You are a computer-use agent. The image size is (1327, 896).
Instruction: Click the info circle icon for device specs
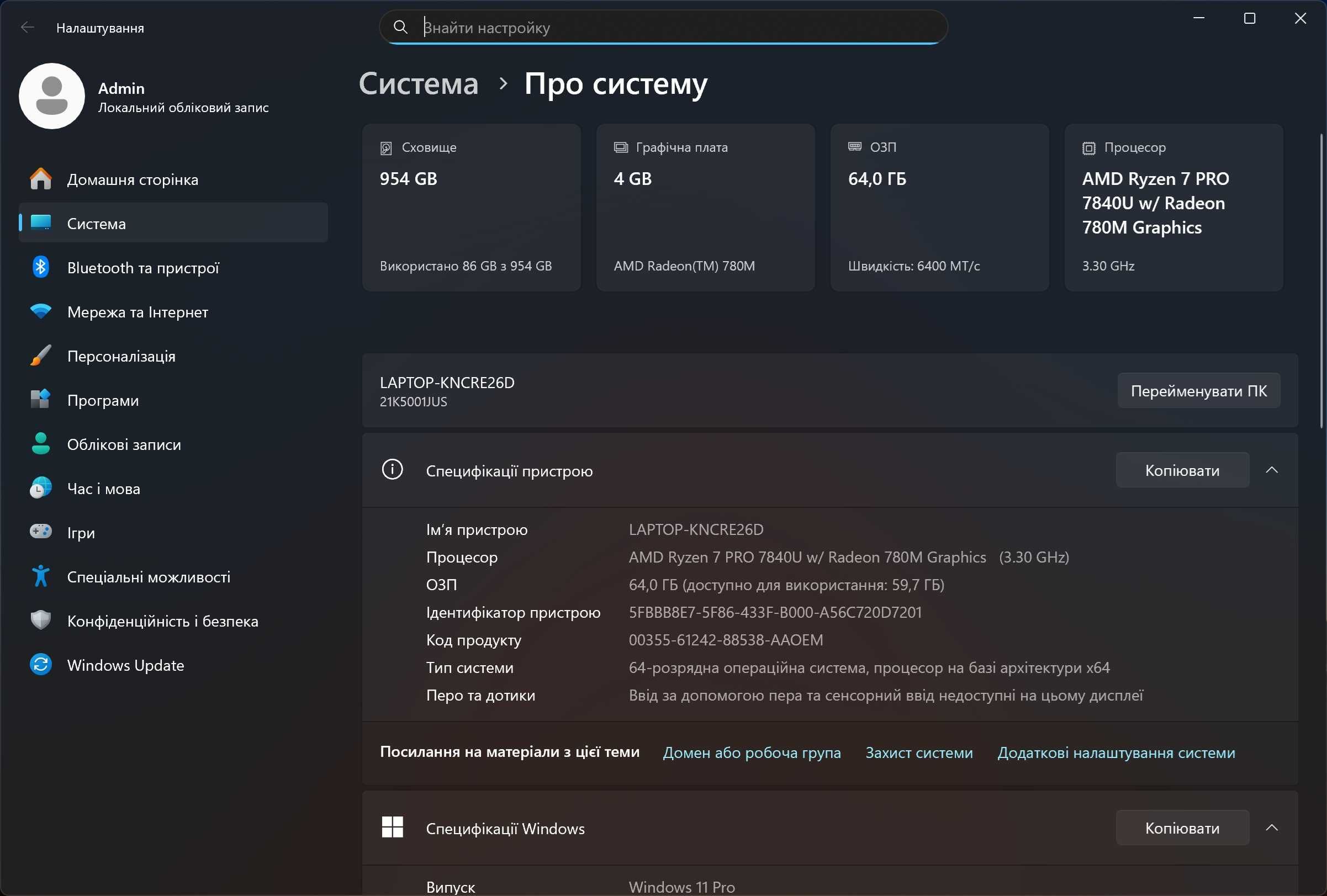point(392,470)
